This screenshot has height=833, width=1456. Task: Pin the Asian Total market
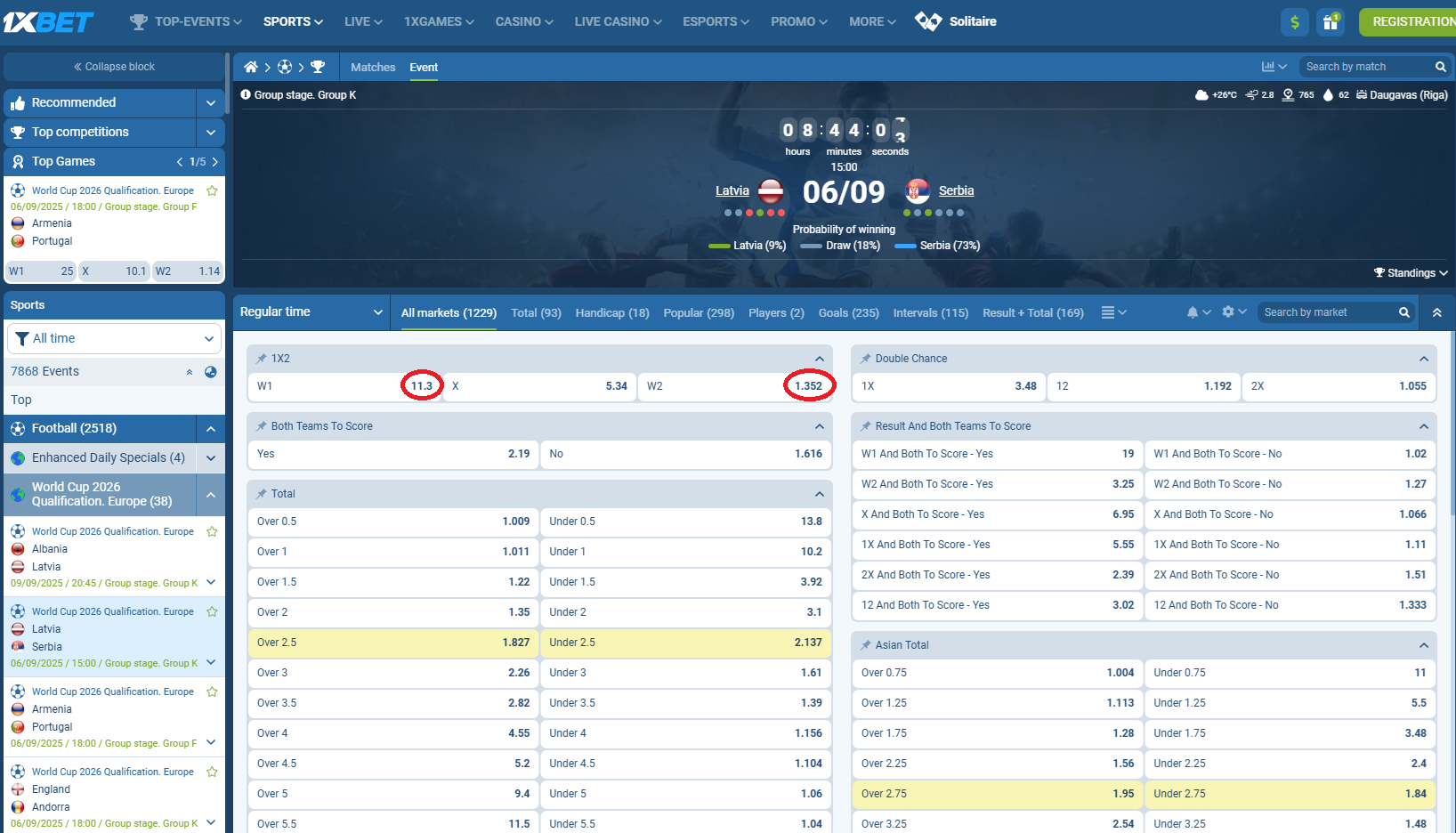click(866, 645)
